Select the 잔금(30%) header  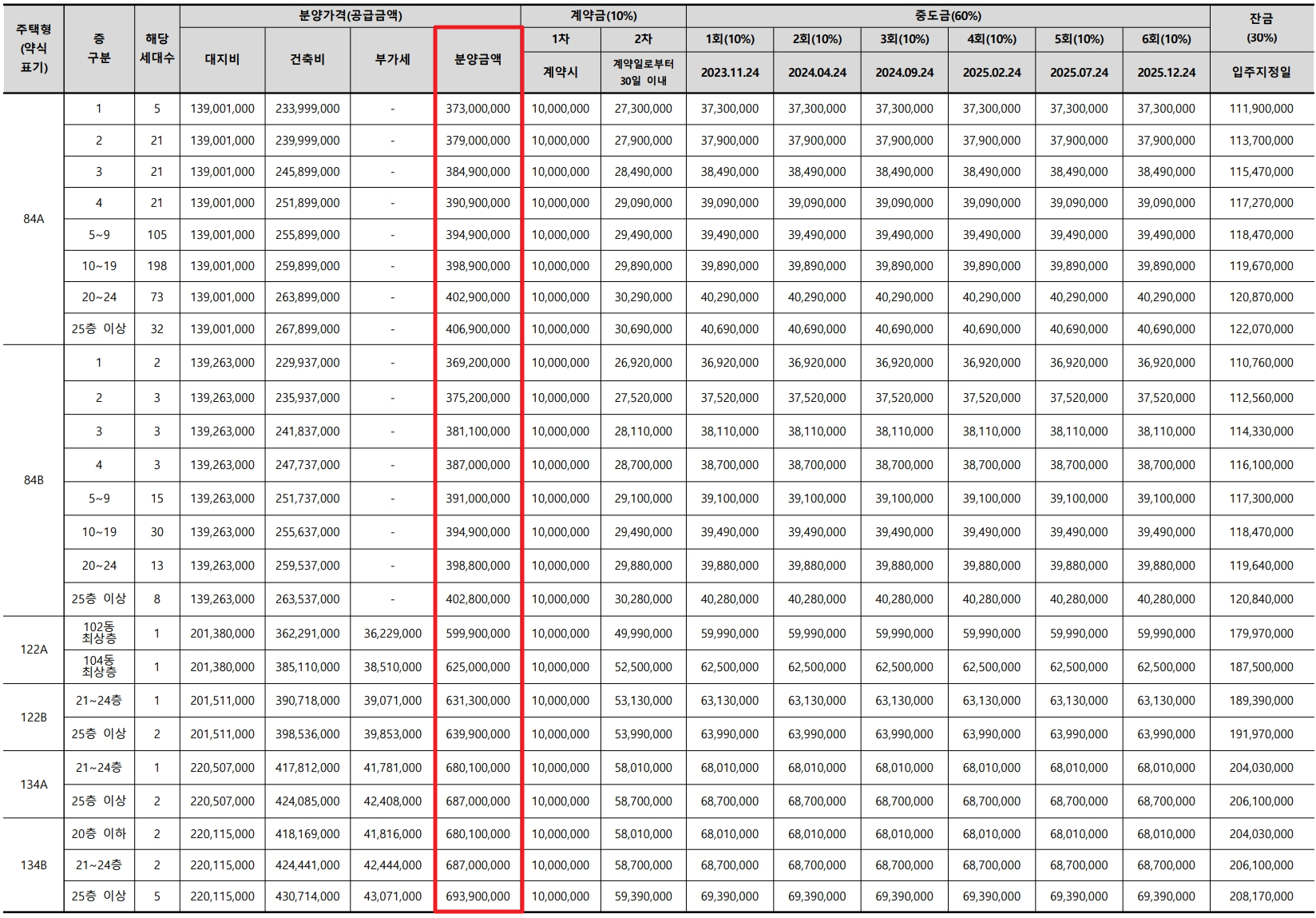pos(1262,28)
